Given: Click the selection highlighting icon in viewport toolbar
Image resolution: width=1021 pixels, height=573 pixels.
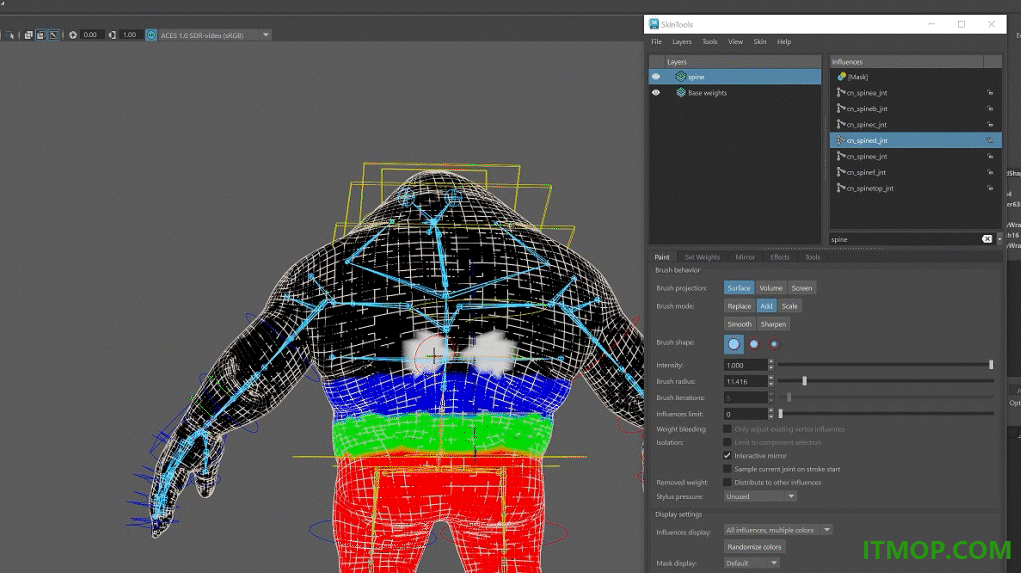Looking at the screenshot, I should pos(10,35).
